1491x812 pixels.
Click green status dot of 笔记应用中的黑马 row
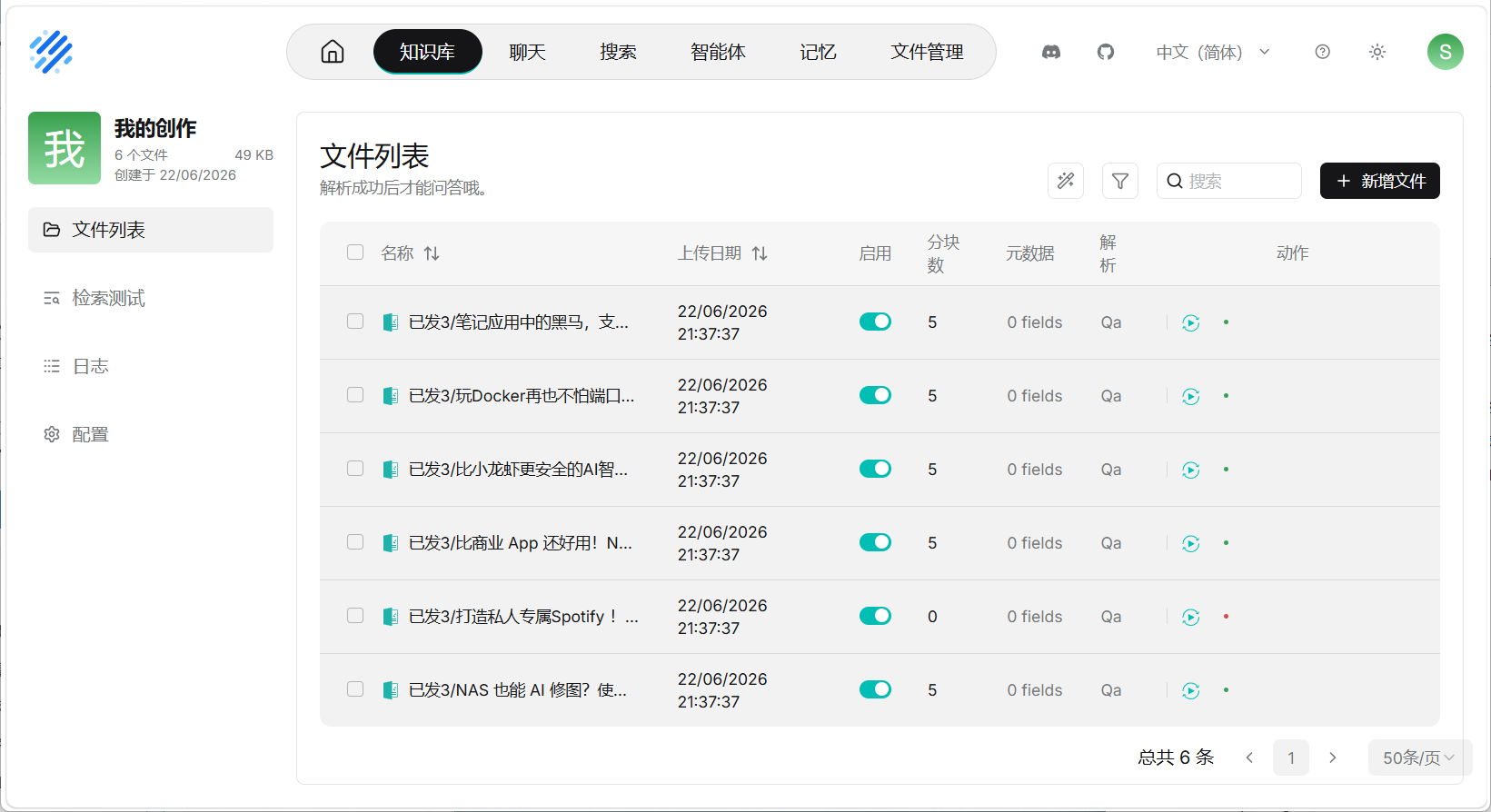1226,322
